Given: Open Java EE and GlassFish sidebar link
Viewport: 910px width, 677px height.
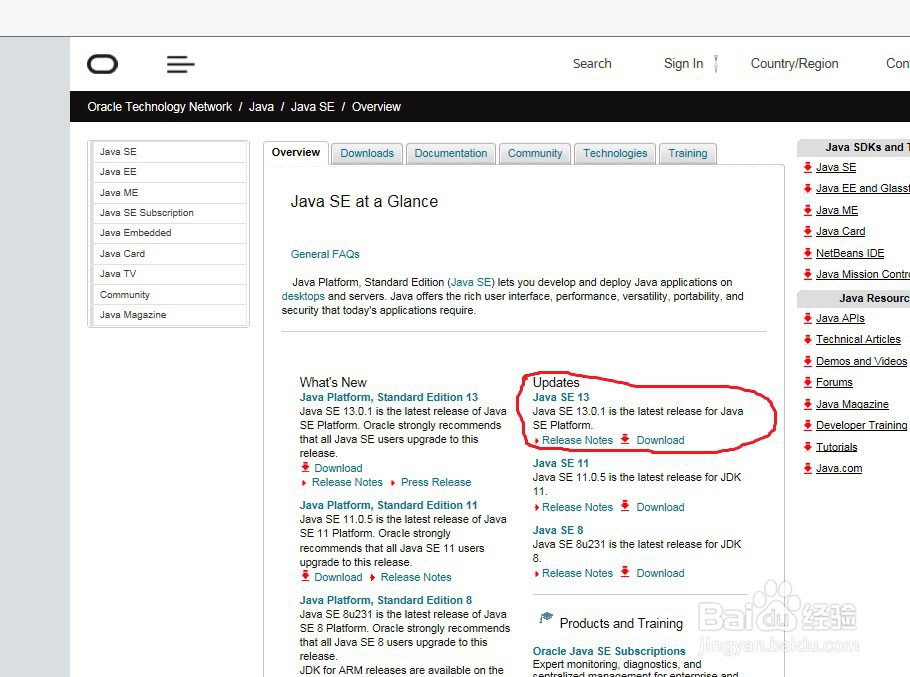Looking at the screenshot, I should point(862,188).
